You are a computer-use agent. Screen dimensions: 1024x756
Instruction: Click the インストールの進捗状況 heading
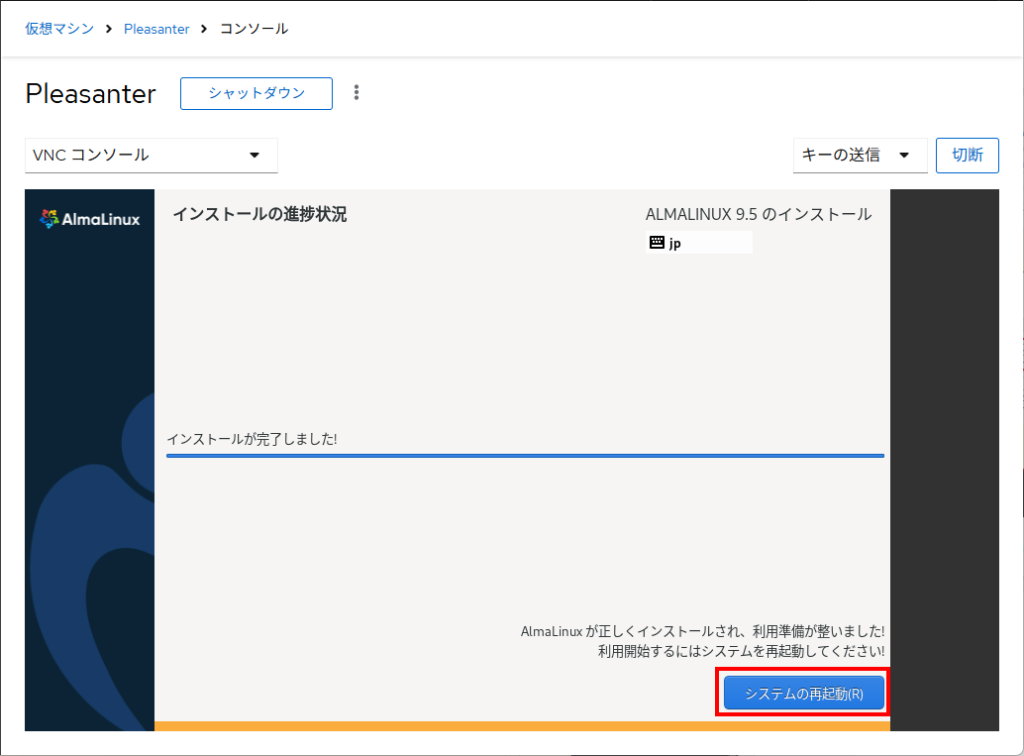260,214
